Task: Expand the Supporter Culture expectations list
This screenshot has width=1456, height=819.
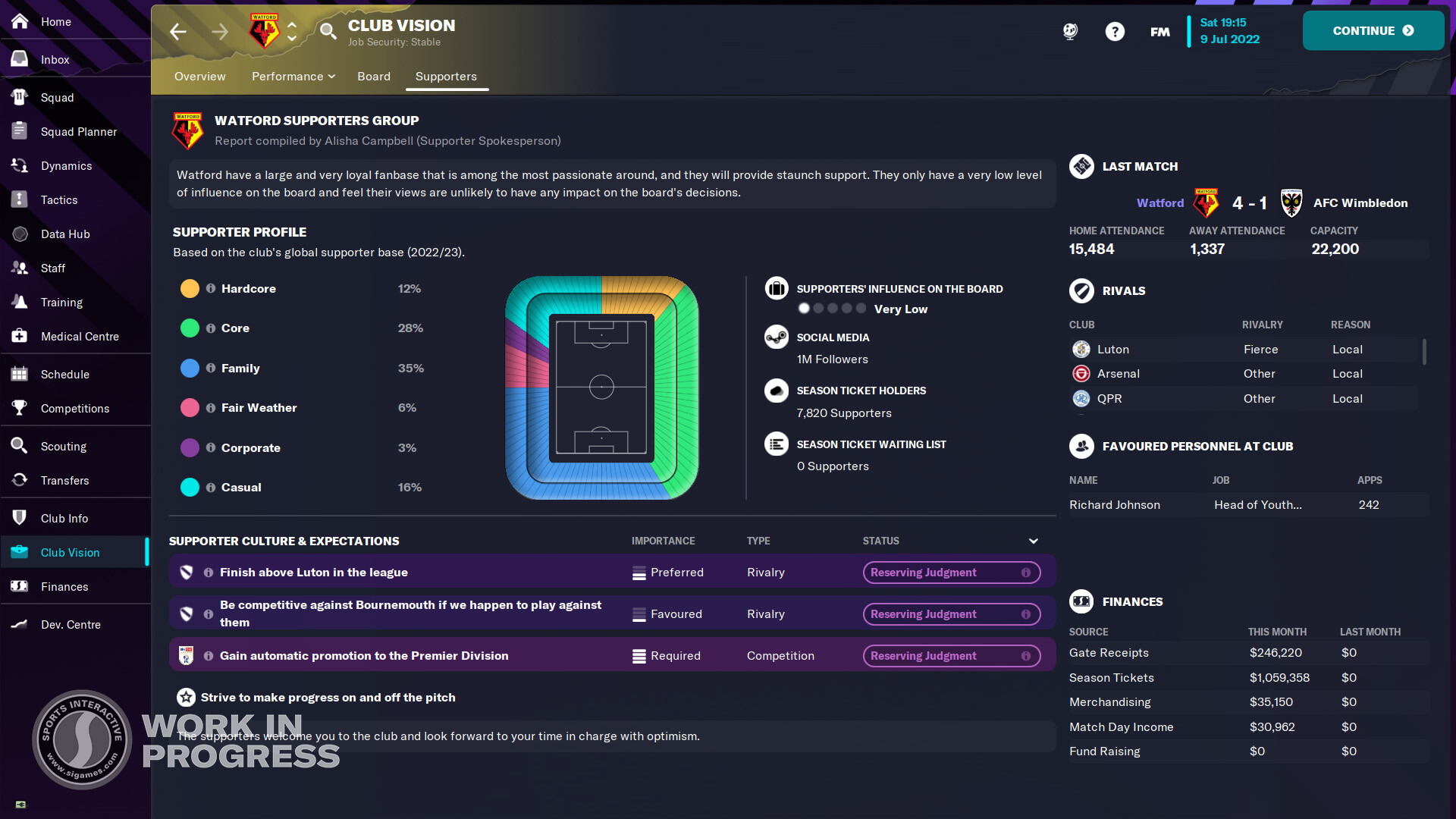Action: 1034,542
